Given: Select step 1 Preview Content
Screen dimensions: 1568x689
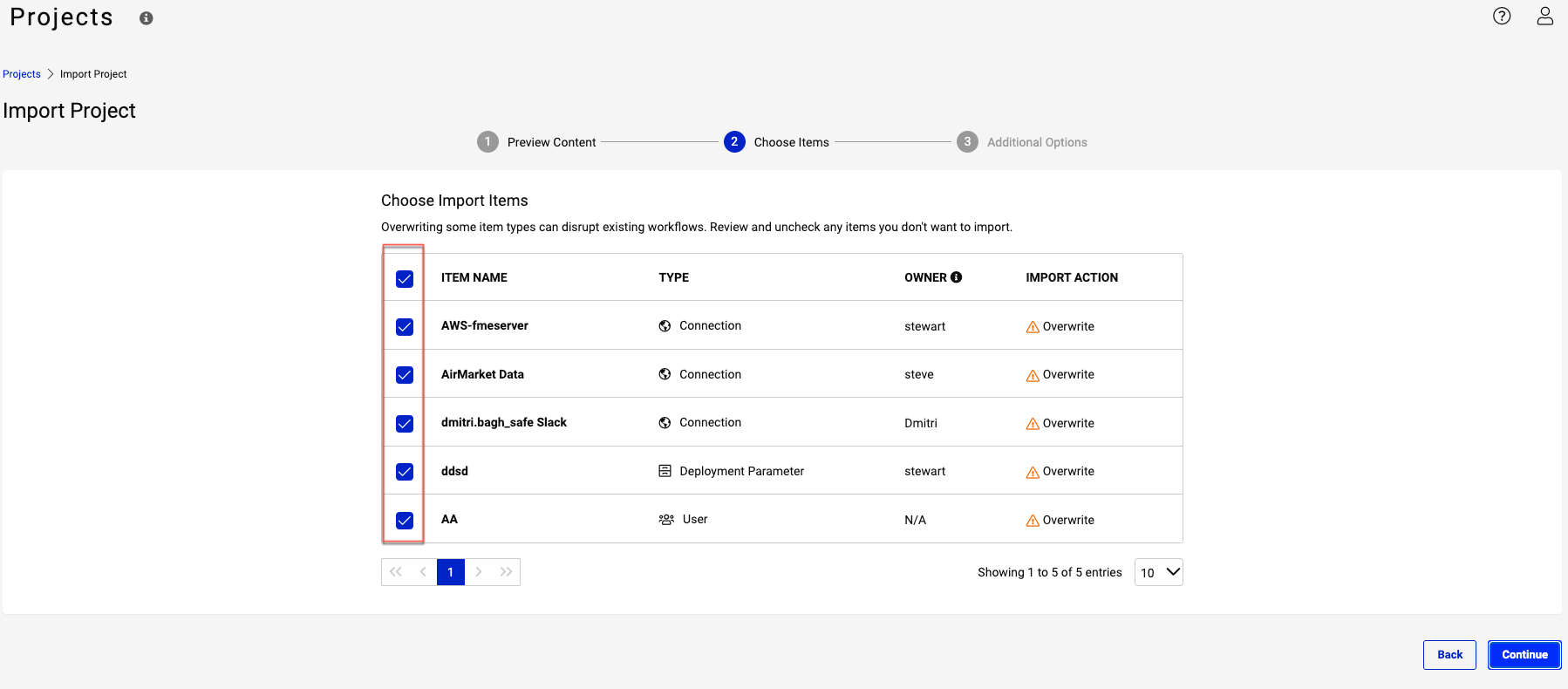Looking at the screenshot, I should tap(536, 141).
